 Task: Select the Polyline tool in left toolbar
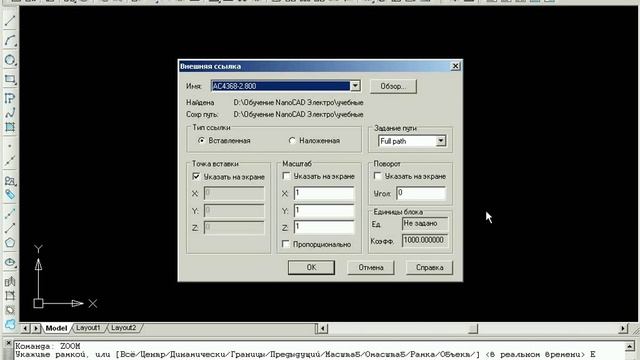pyautogui.click(x=10, y=98)
